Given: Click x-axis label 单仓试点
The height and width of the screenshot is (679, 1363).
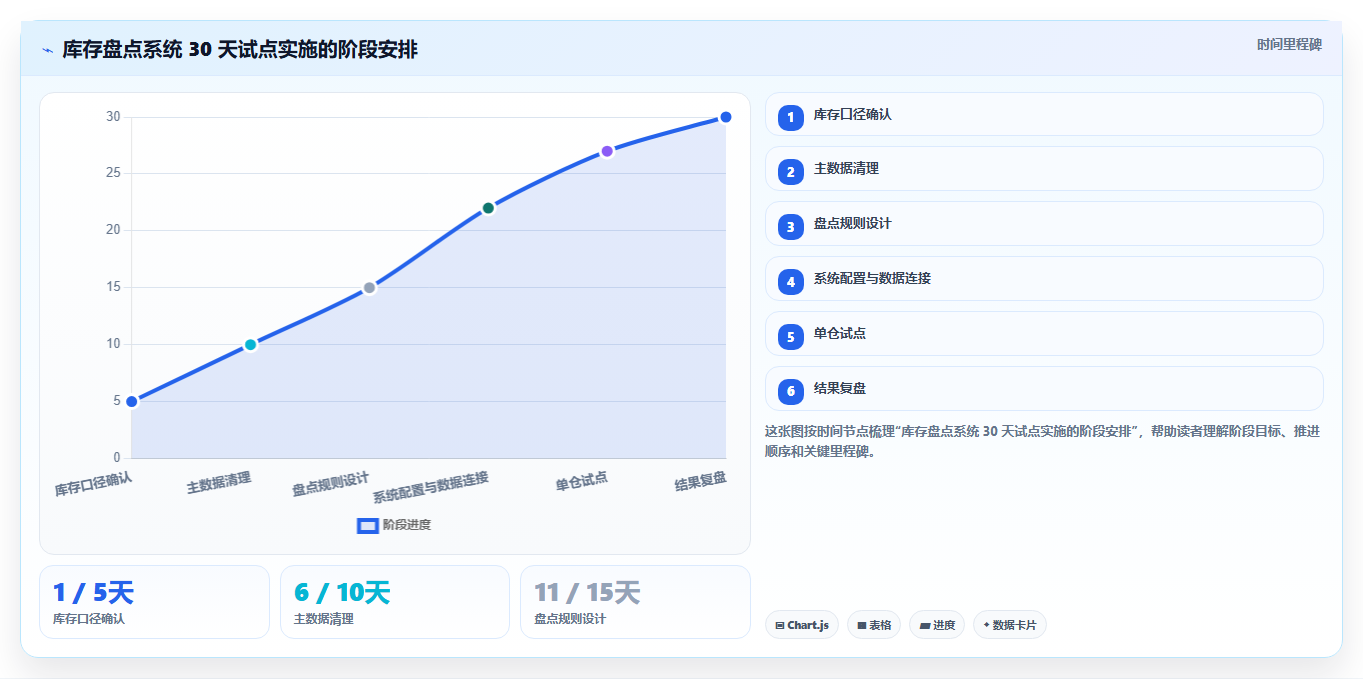Looking at the screenshot, I should [582, 481].
